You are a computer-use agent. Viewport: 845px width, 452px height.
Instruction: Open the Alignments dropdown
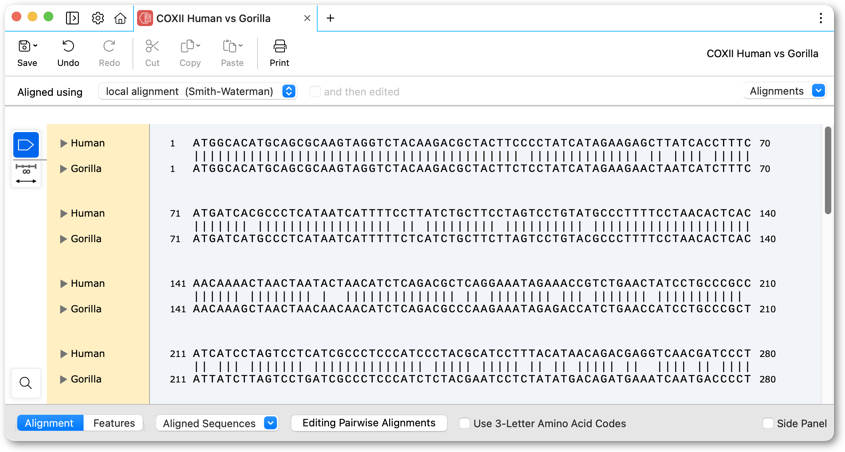click(x=785, y=91)
